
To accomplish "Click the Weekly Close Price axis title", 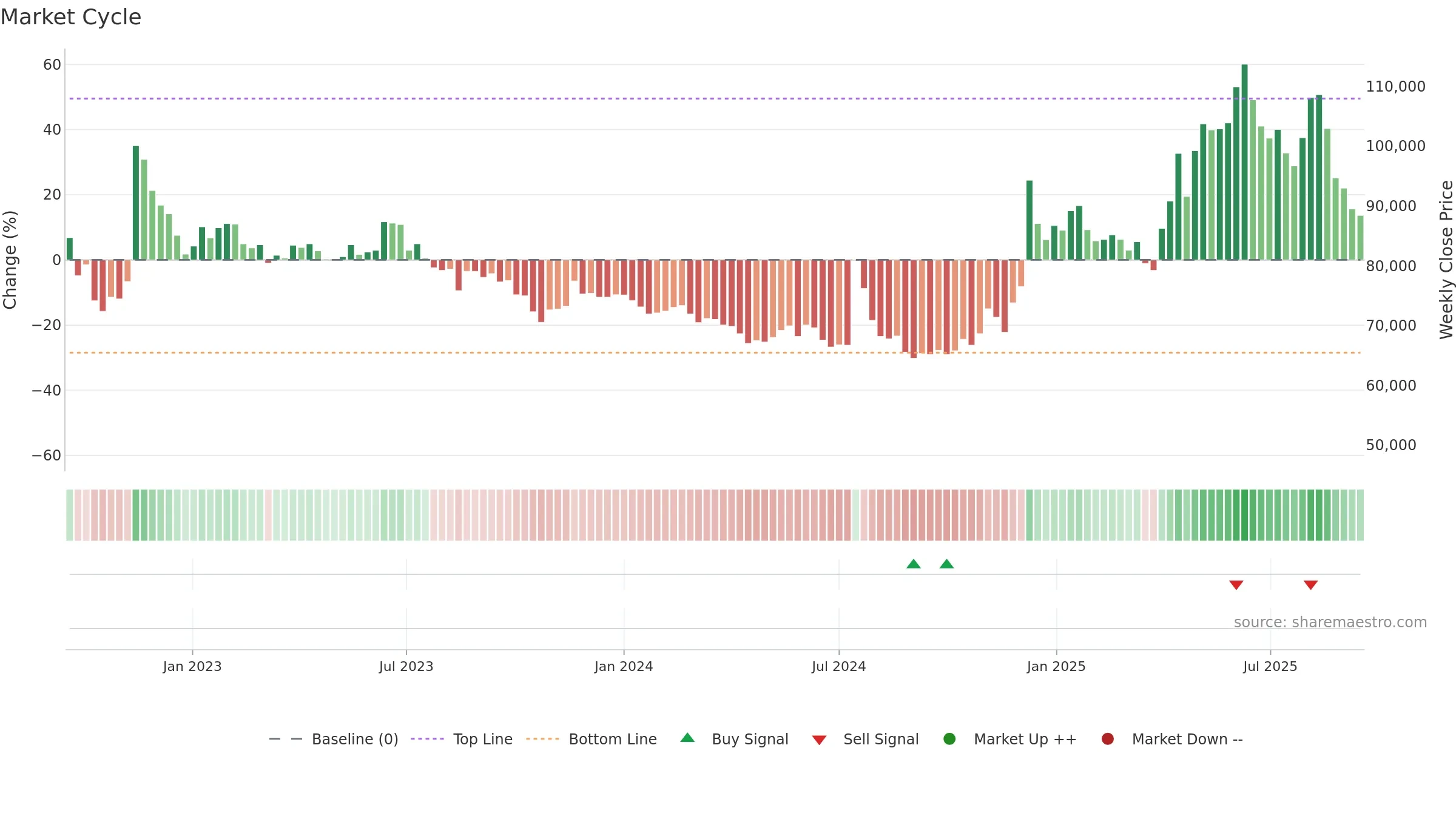I will [x=1446, y=260].
